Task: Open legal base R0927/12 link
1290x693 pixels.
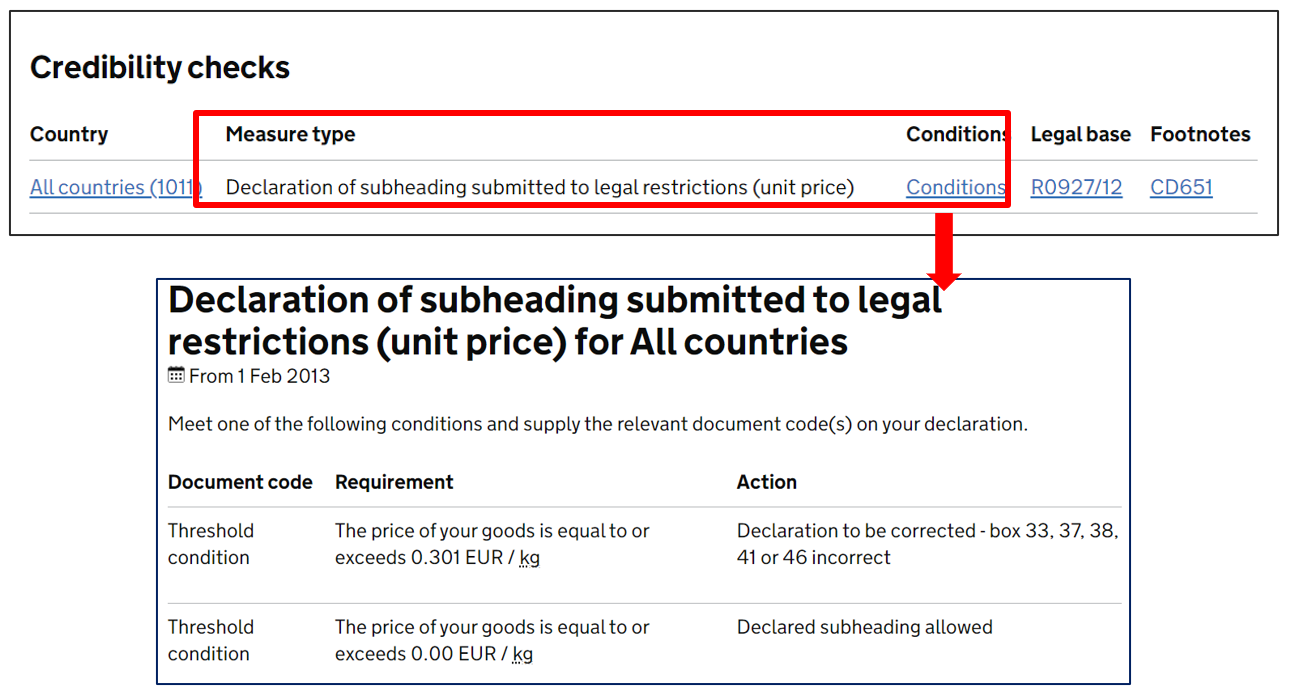Action: pos(1076,187)
